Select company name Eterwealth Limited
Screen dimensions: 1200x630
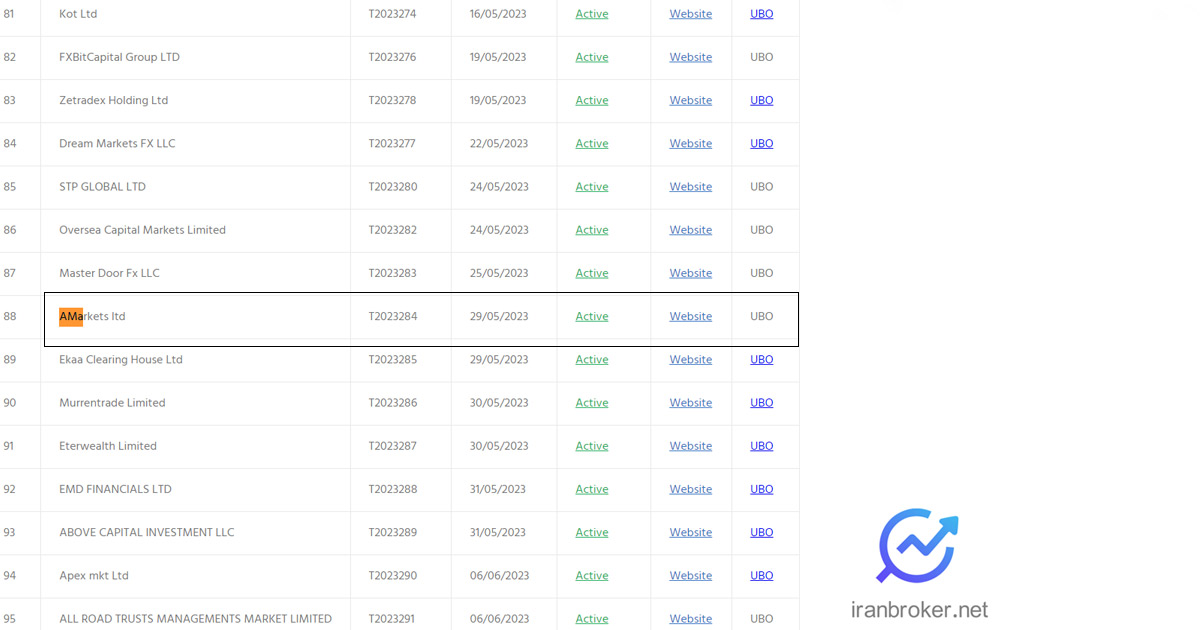click(108, 445)
